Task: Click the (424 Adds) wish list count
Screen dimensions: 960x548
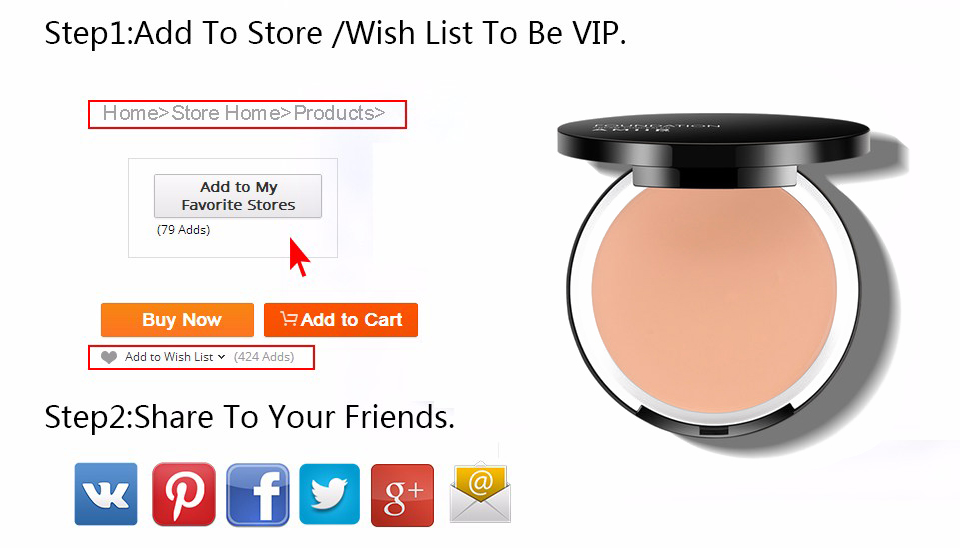Action: [x=264, y=357]
